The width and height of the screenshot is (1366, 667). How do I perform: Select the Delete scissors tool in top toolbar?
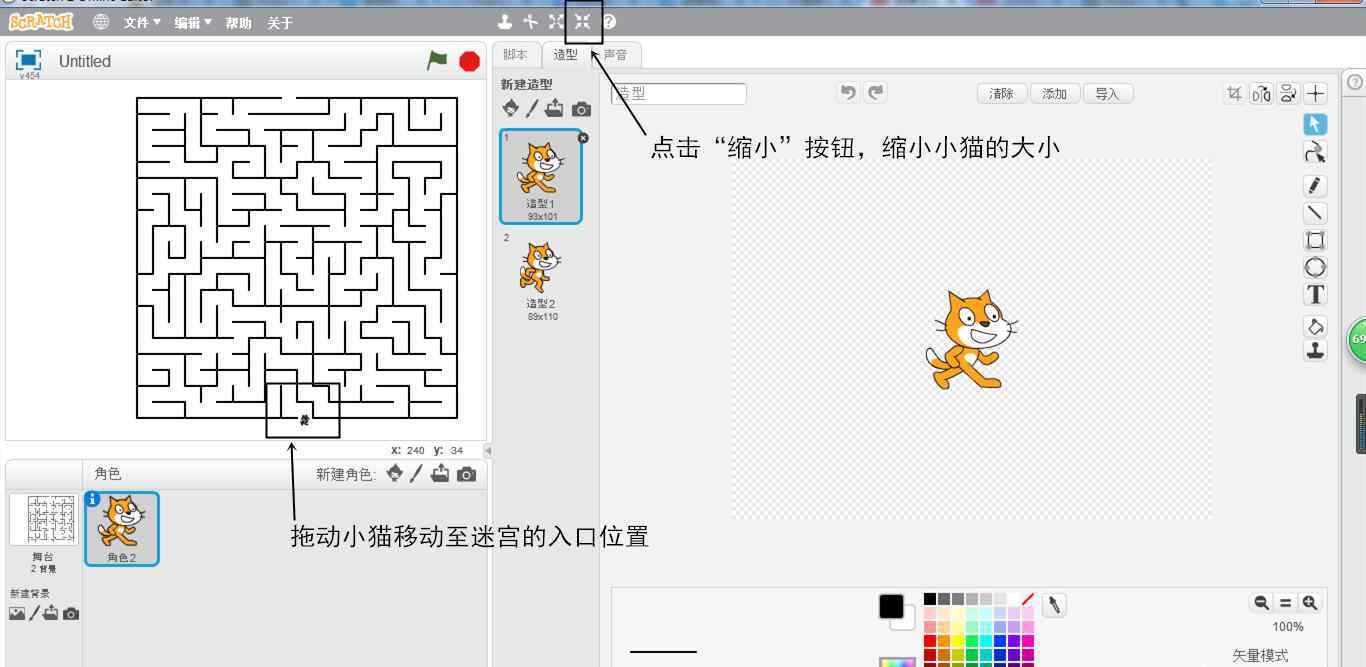click(x=531, y=21)
